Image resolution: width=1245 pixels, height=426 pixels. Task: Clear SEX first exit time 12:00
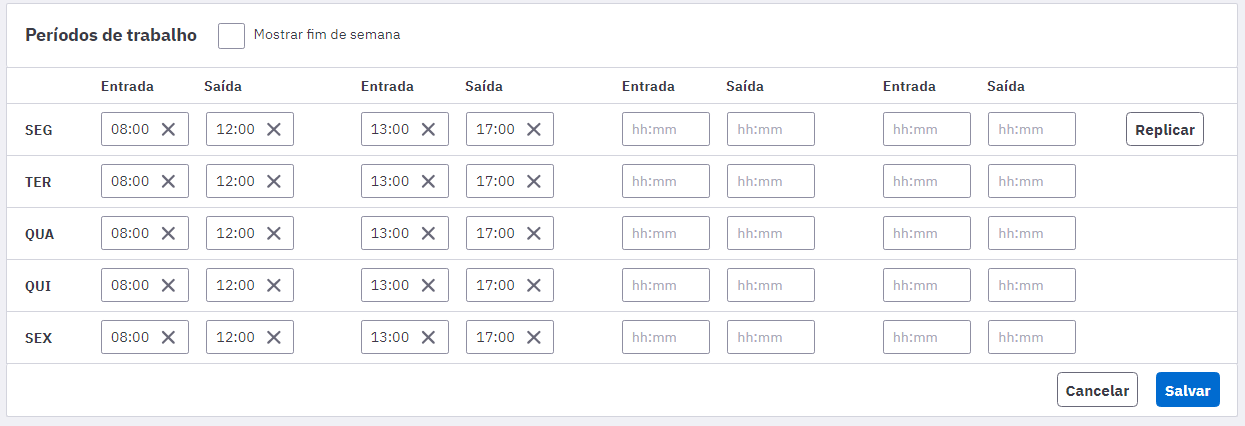(274, 337)
